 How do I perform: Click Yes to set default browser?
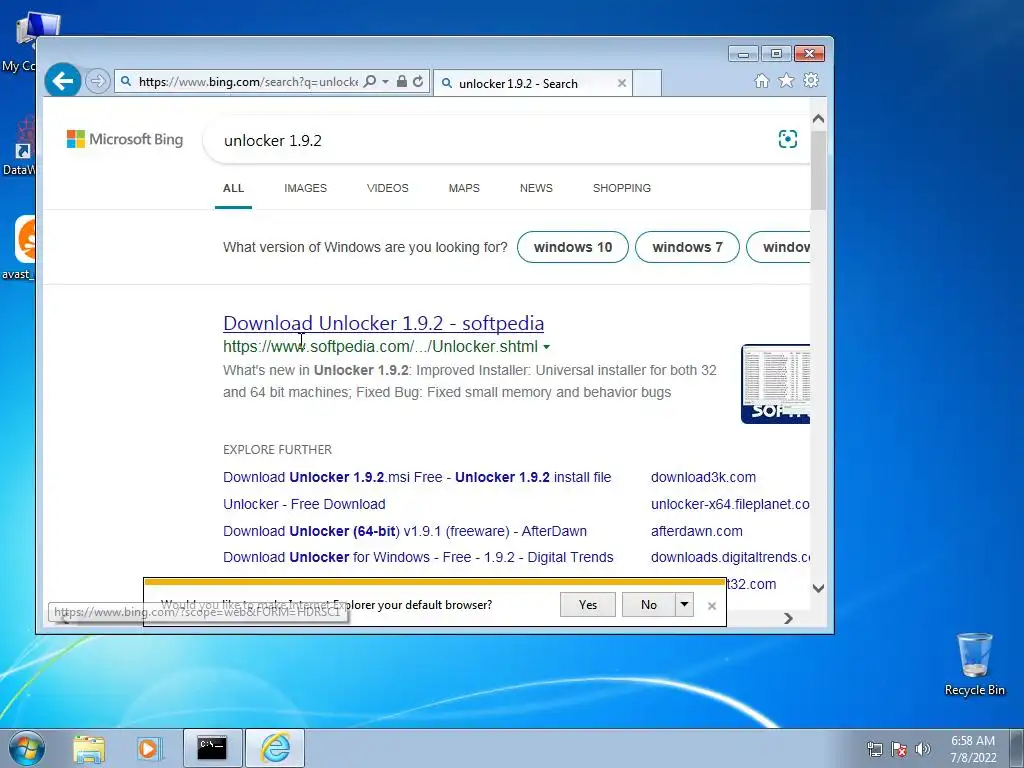coord(588,605)
